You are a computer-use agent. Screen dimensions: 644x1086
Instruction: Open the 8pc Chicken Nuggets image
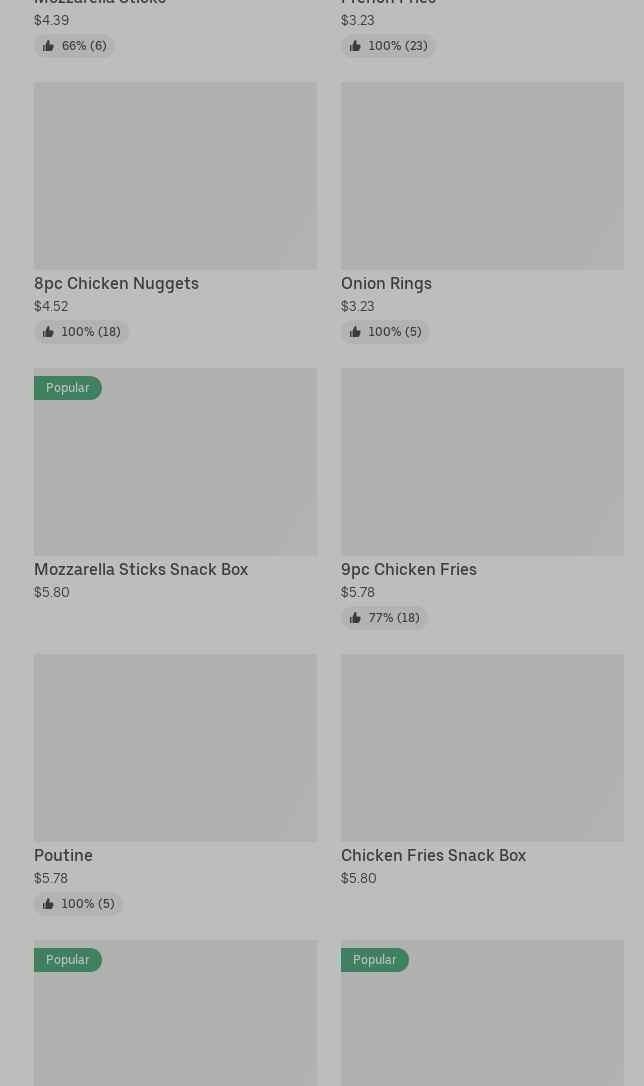tap(175, 175)
